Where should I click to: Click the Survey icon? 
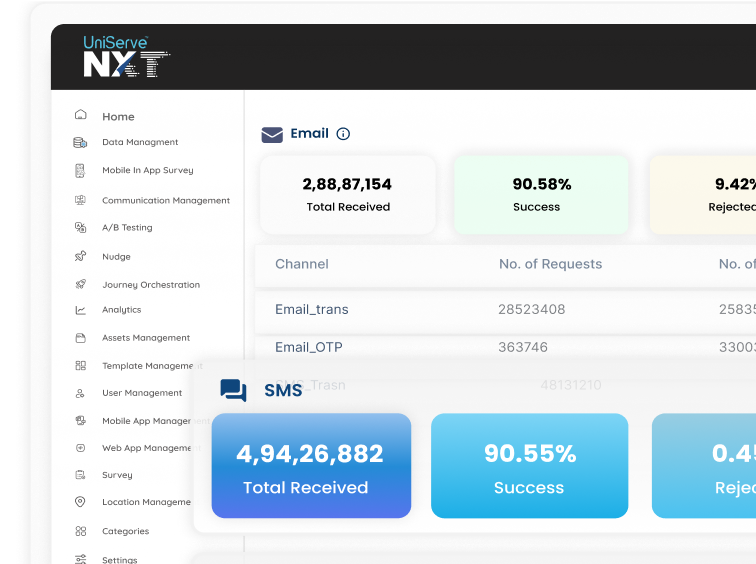81,475
